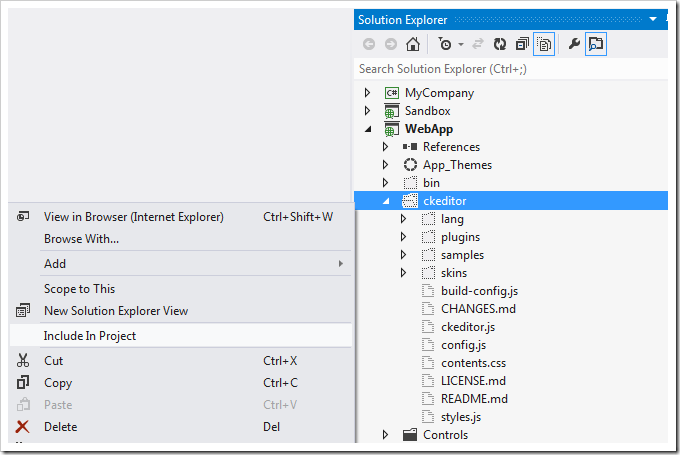This screenshot has height=455, width=680.
Task: Expand the samples folder
Action: tap(403, 255)
